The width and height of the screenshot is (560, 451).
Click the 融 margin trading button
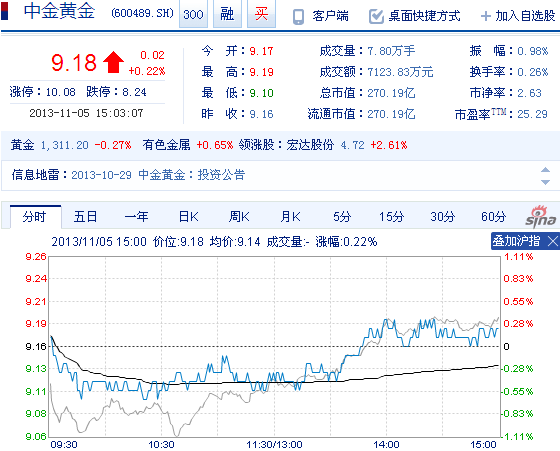(x=227, y=14)
